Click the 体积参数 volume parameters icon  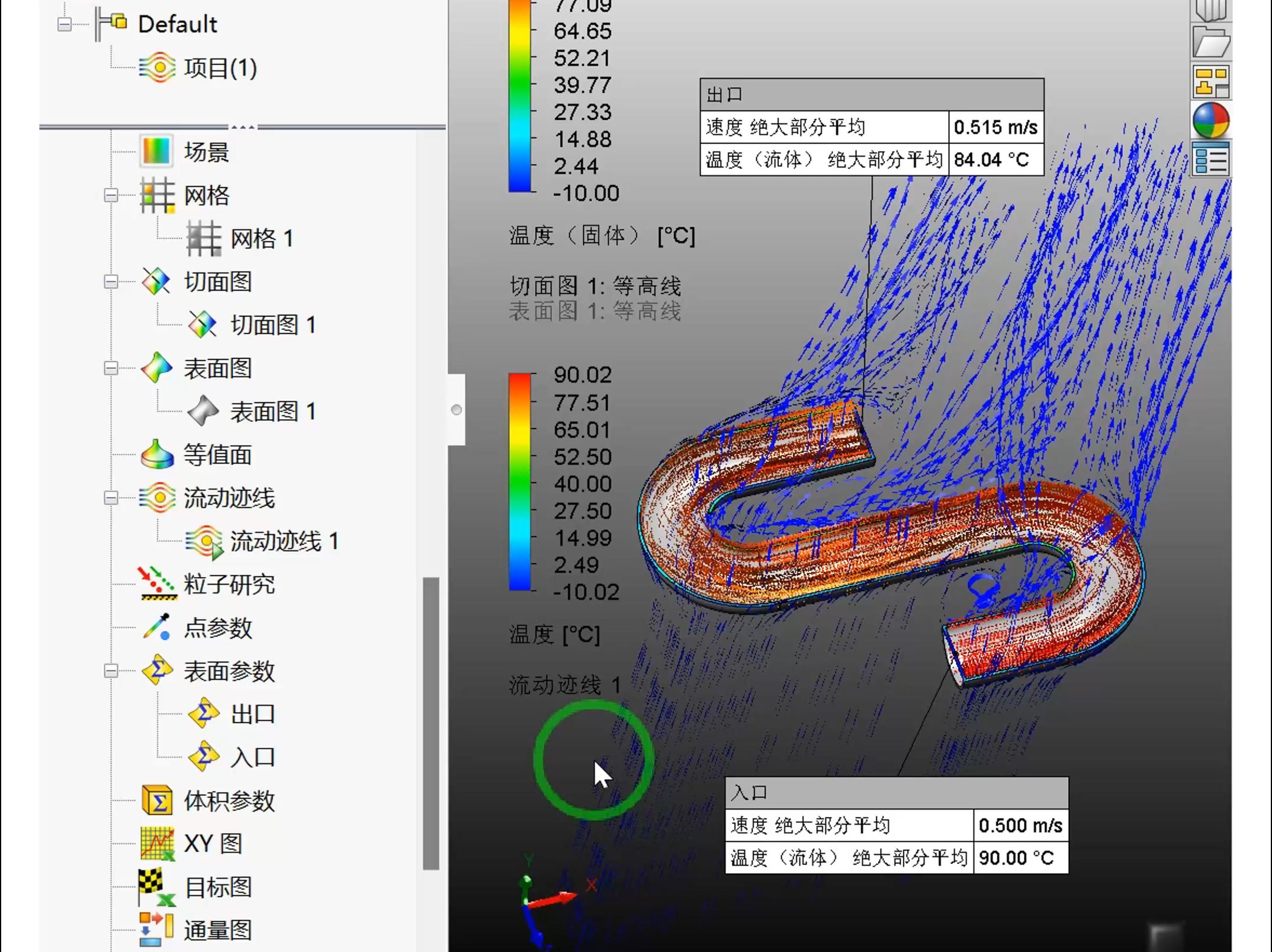pyautogui.click(x=157, y=800)
